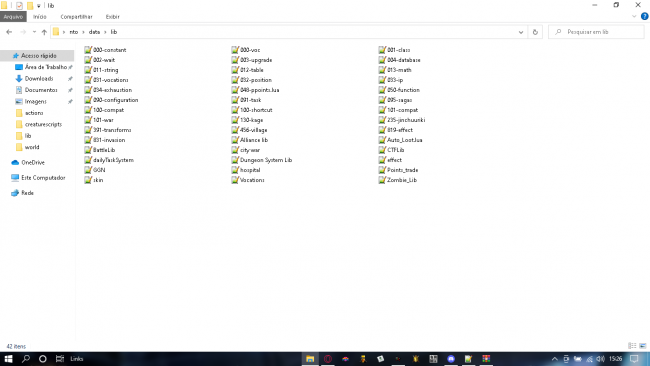Navigate to data in the breadcrumb path
The image size is (650, 366).
95,32
